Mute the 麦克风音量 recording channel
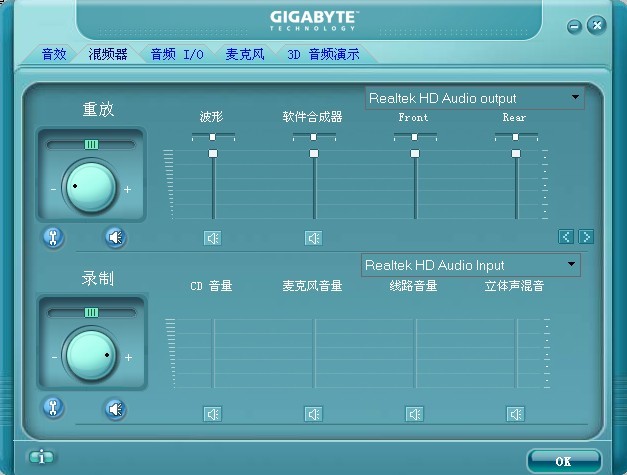The height and width of the screenshot is (475, 627). (x=314, y=414)
